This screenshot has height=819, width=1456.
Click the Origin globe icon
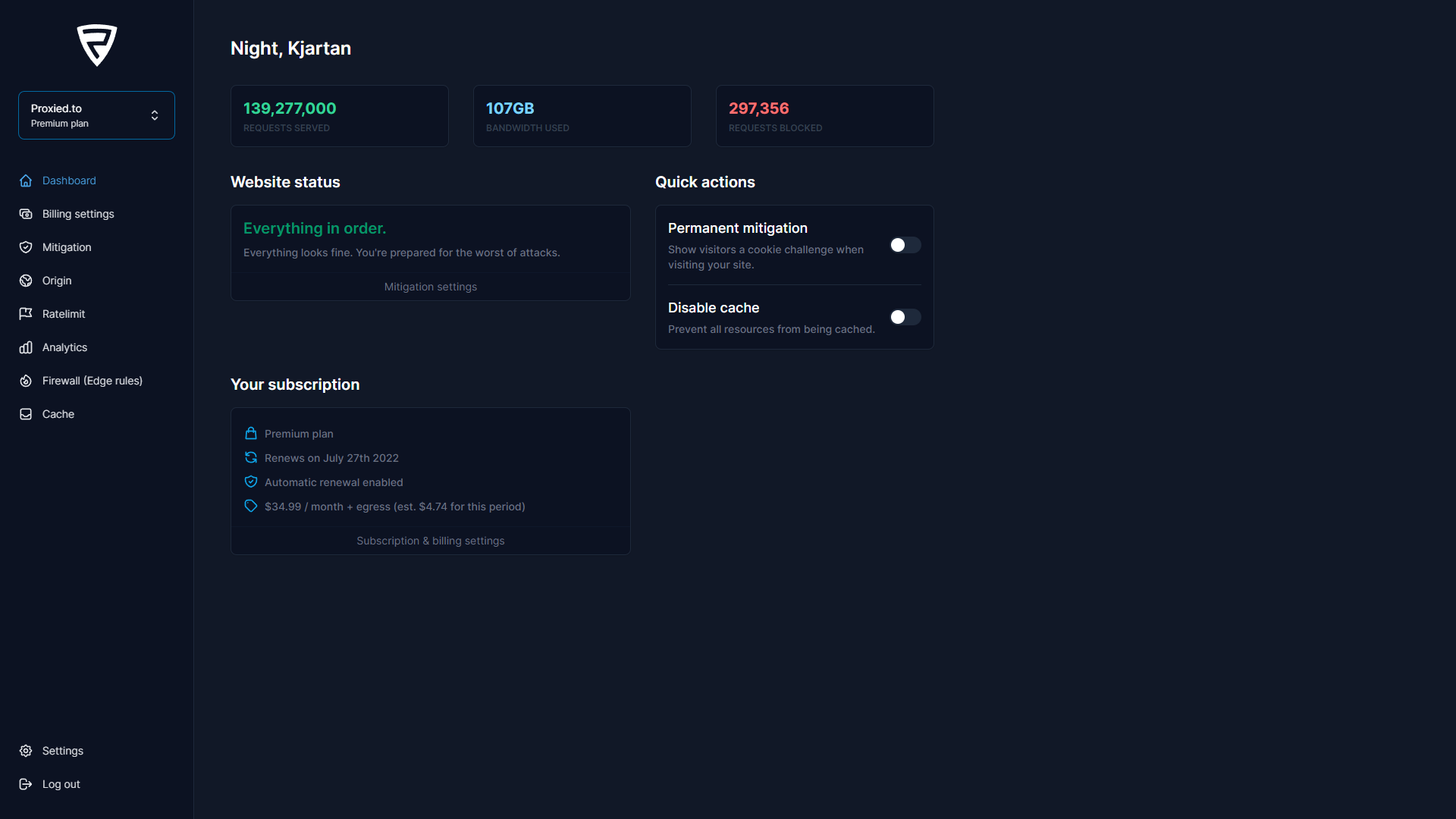[x=26, y=281]
